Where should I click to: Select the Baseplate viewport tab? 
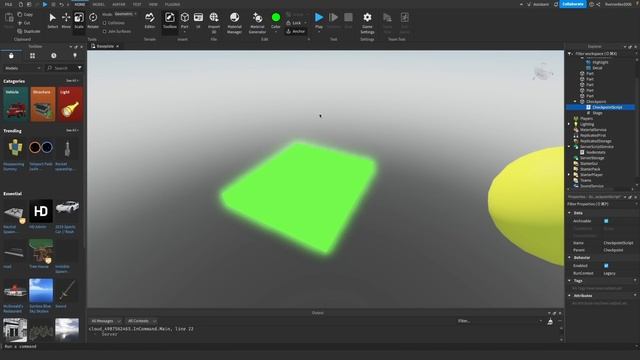[x=105, y=46]
